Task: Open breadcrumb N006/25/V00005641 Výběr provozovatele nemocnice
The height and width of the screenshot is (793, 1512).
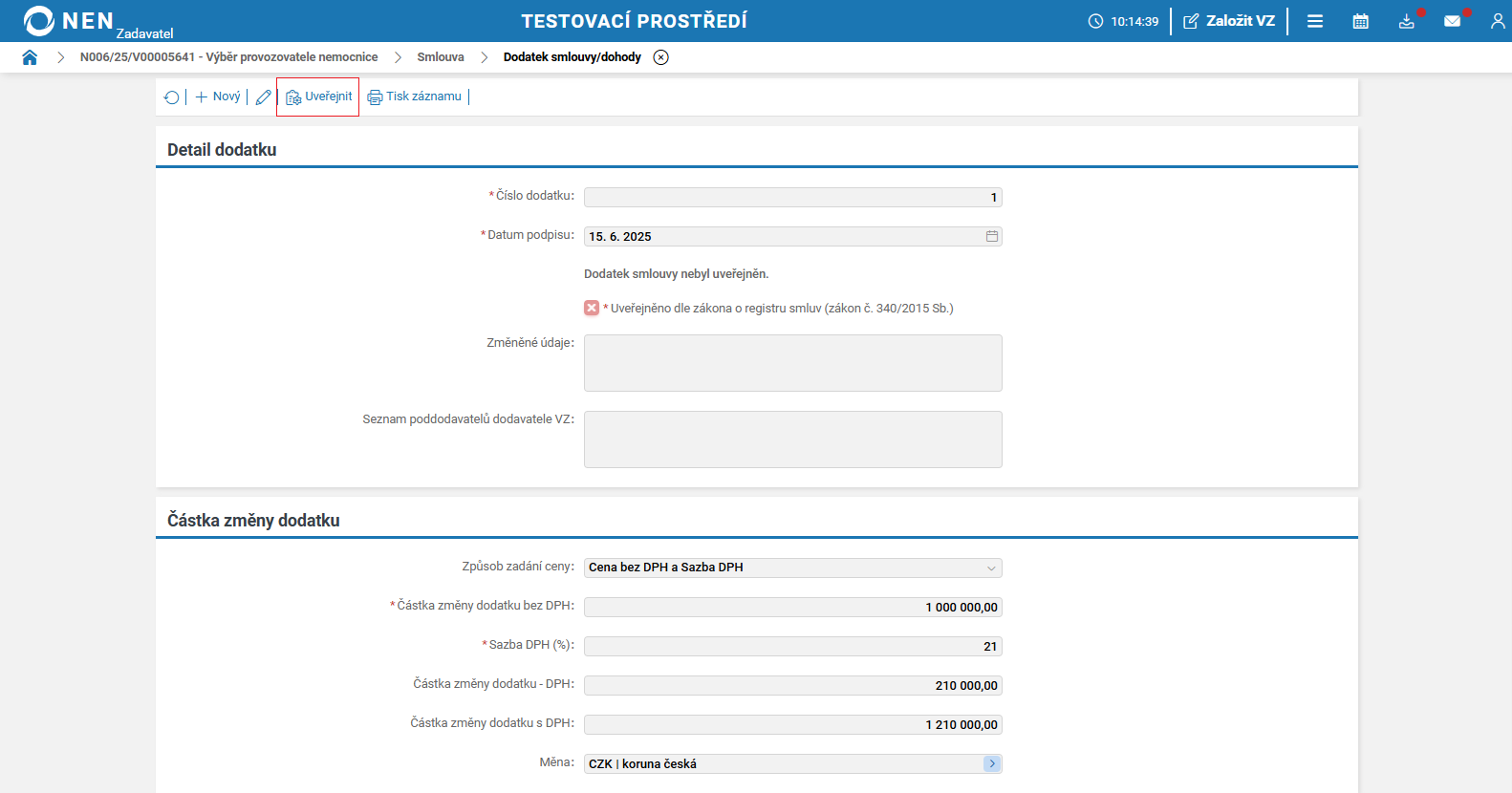Action: [228, 57]
